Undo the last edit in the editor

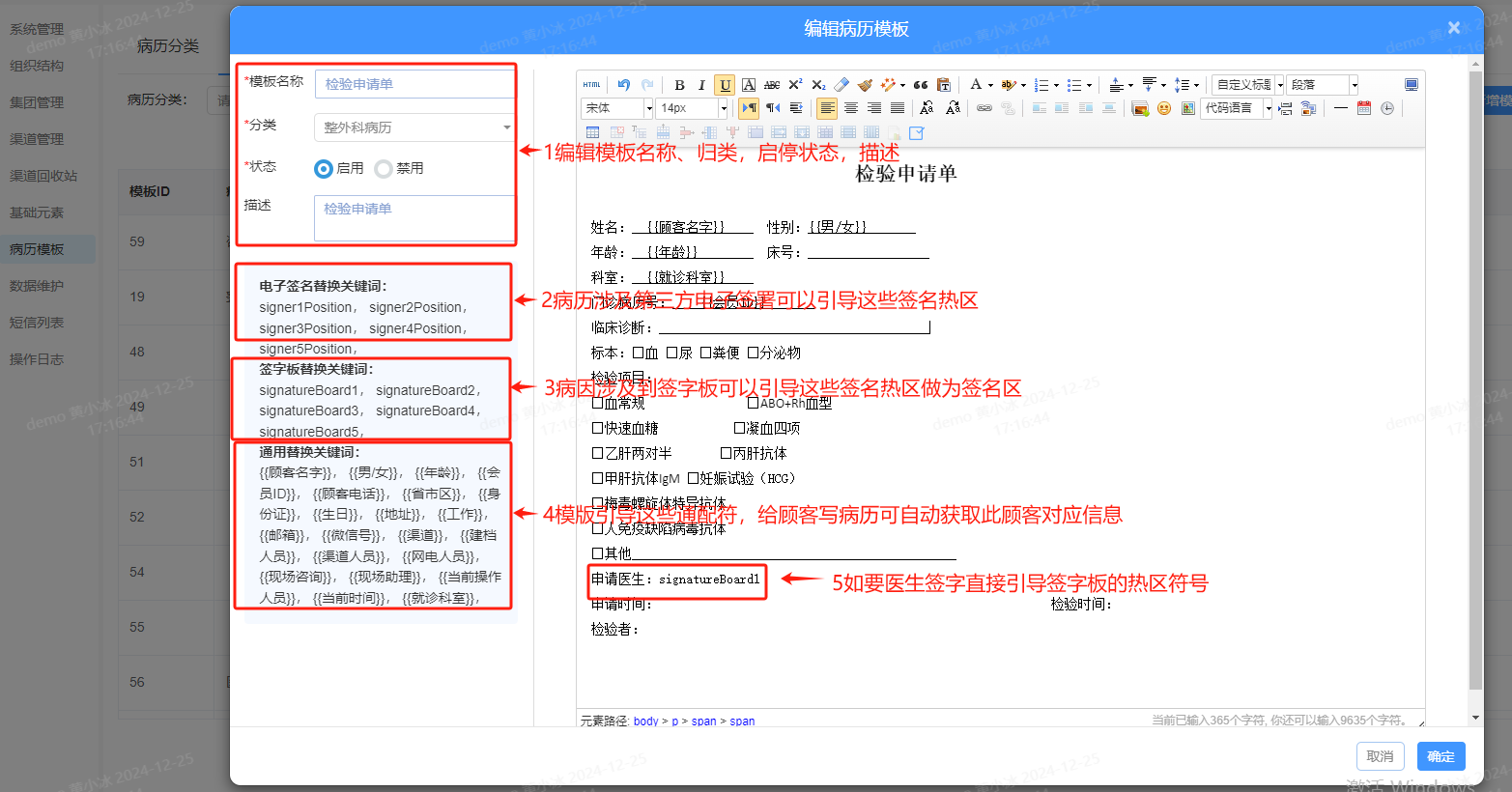624,85
